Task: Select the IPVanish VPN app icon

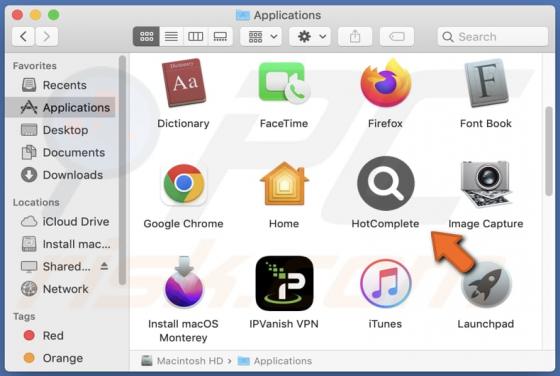Action: 284,283
